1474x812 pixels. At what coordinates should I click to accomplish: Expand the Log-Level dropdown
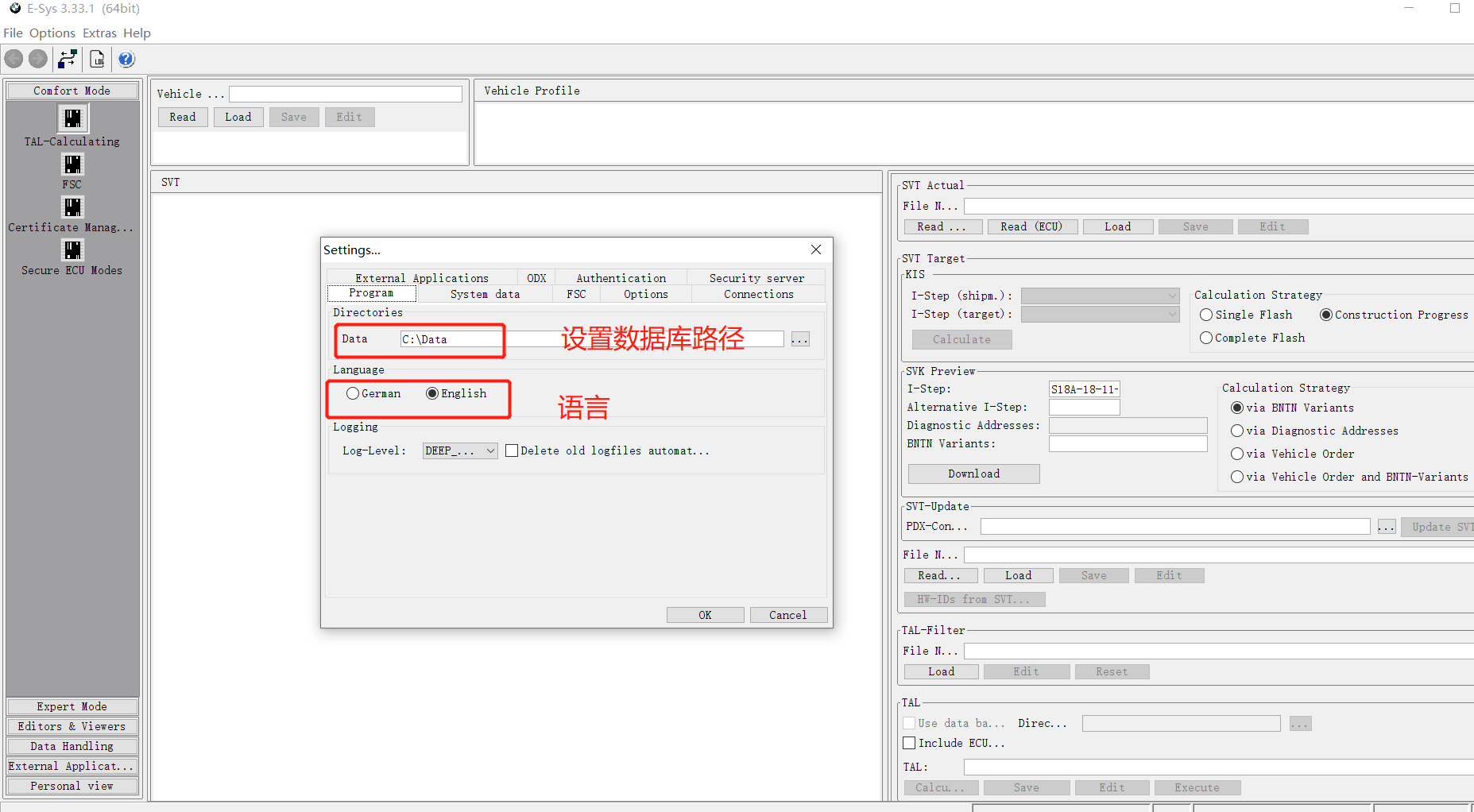coord(490,450)
